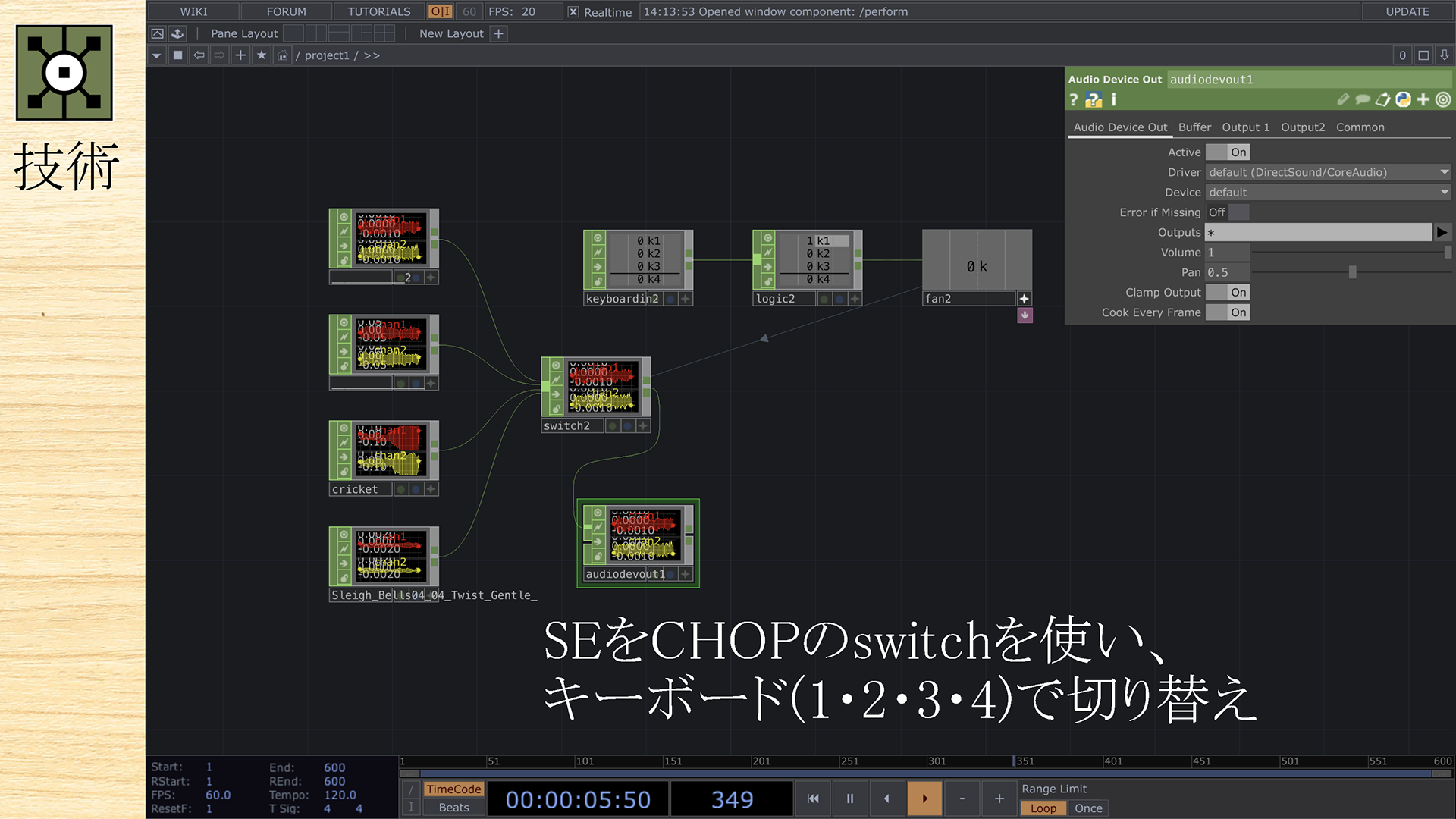
Task: Set Range Limit to Once
Action: point(1088,808)
